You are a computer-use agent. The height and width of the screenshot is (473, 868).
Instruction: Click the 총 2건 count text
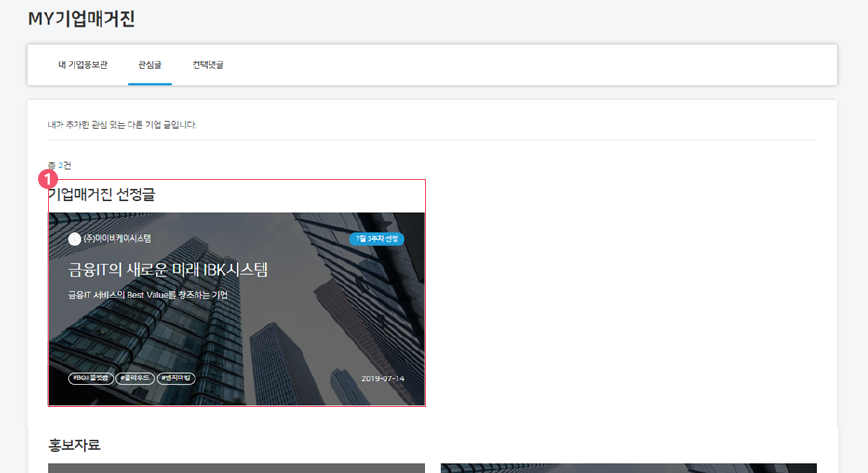pos(59,165)
